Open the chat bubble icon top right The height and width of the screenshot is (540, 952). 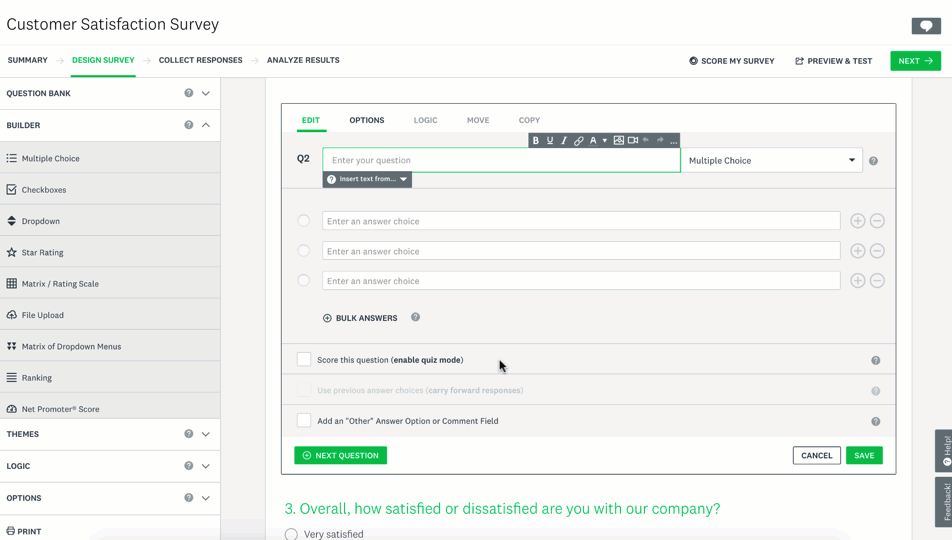click(x=926, y=26)
